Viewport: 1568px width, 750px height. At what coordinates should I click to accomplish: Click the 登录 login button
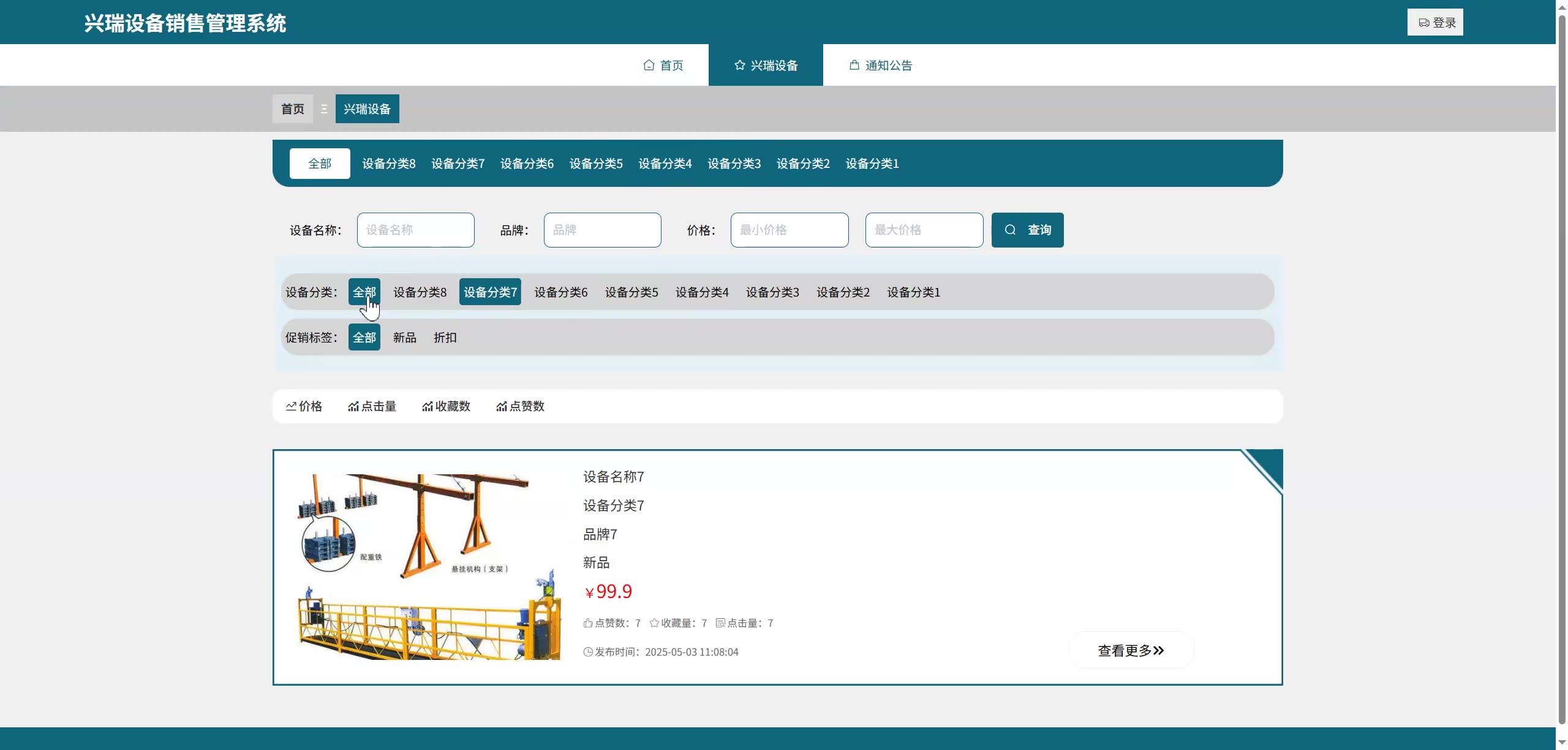(x=1435, y=23)
